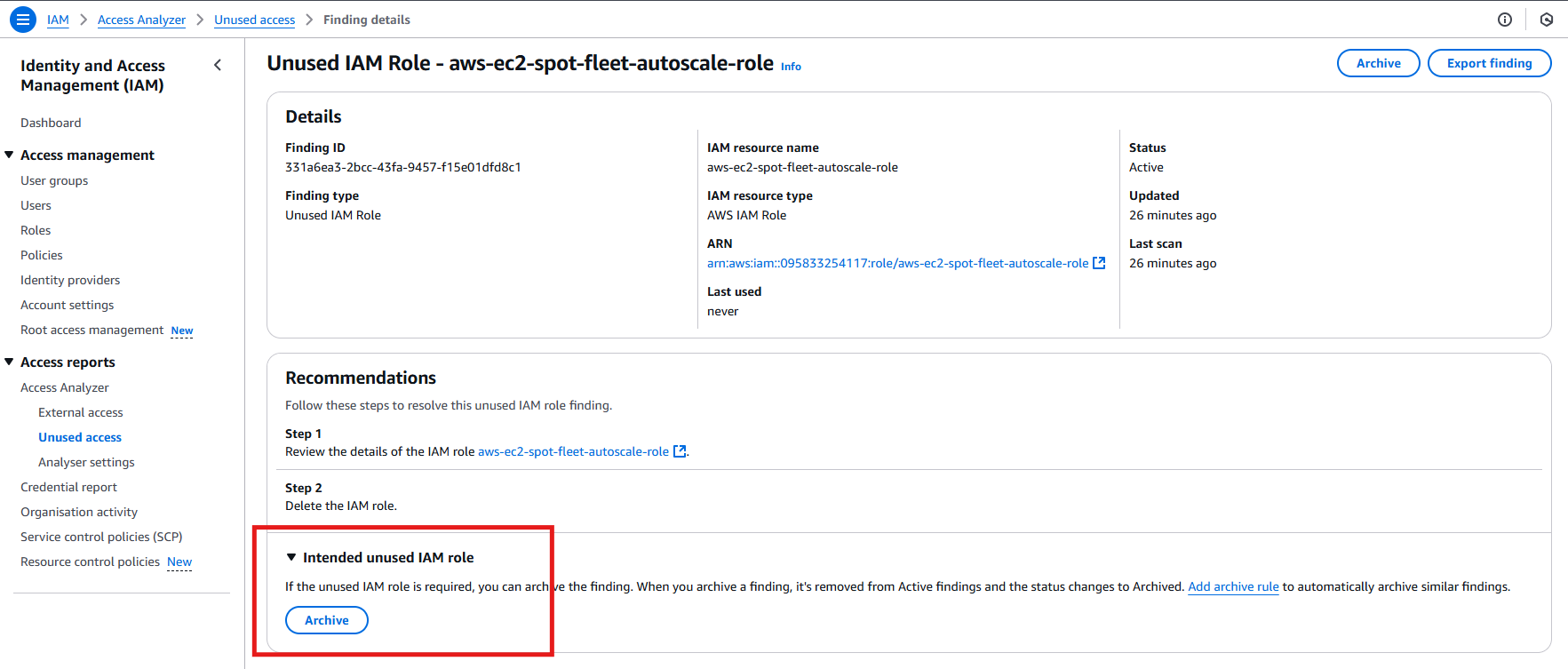Open Resource control policies in the sidebar
The width and height of the screenshot is (1568, 669).
(x=90, y=561)
